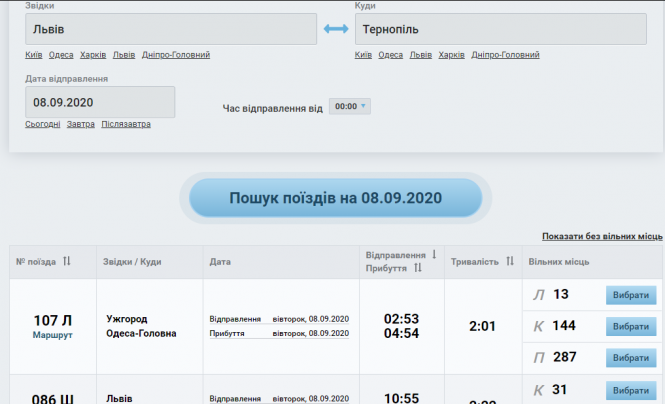The height and width of the screenshot is (404, 665).
Task: Set the date to Післязавтра
Action: point(126,125)
